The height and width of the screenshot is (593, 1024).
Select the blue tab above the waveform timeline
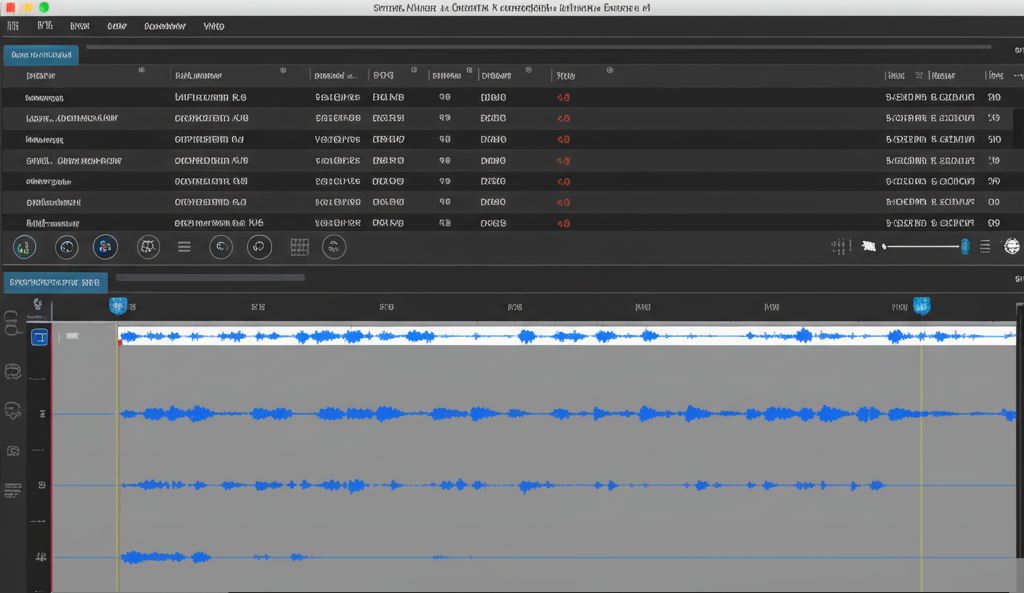(55, 282)
